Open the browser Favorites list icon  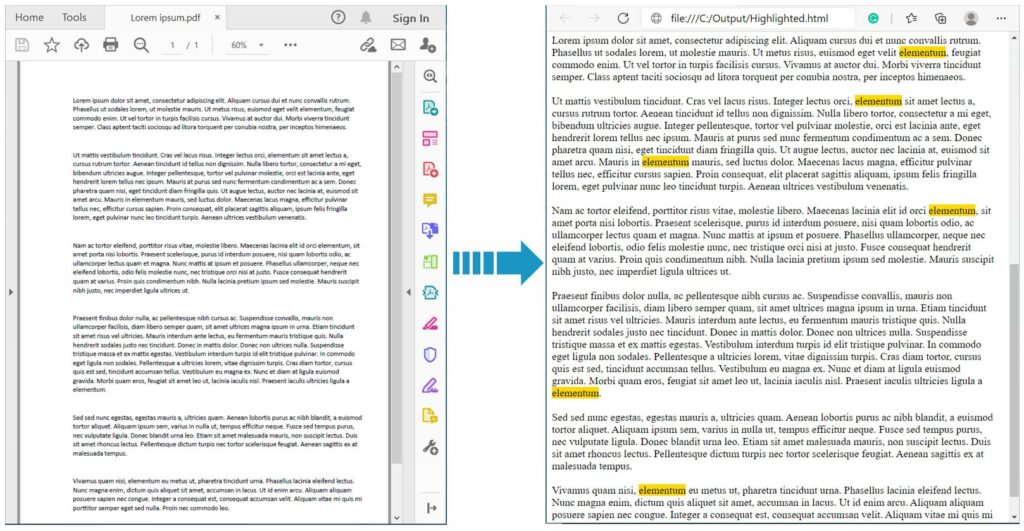coord(912,18)
